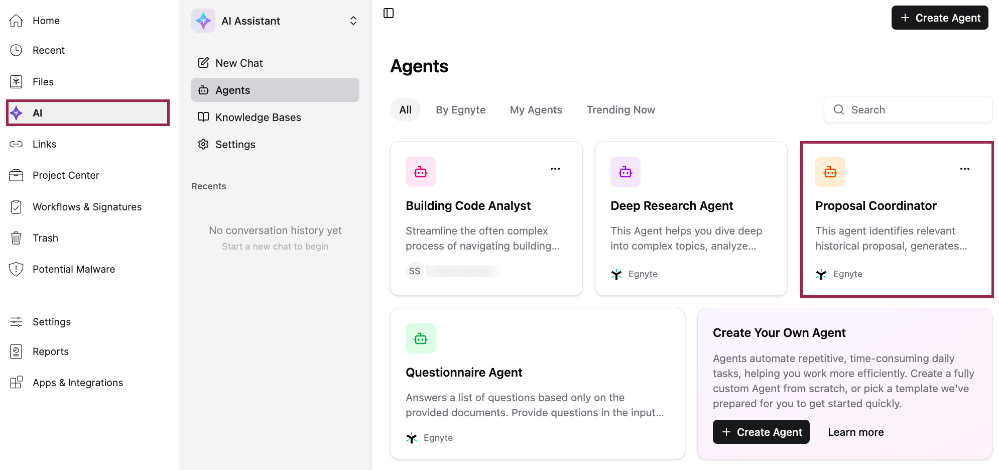Screen dimensions: 999x470
Task: Go to Project Center in sidebar
Action: click(x=66, y=175)
